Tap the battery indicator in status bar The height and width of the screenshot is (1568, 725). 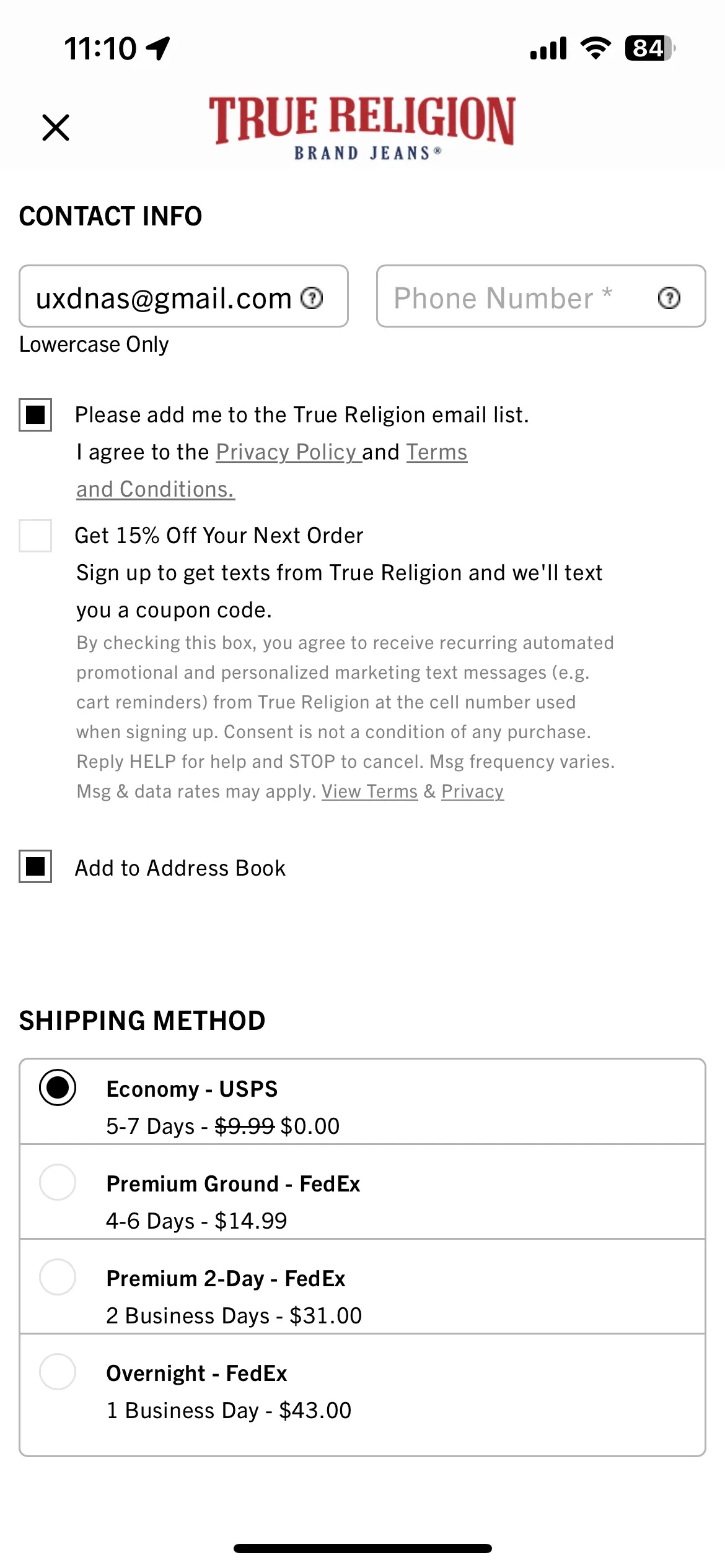(650, 48)
